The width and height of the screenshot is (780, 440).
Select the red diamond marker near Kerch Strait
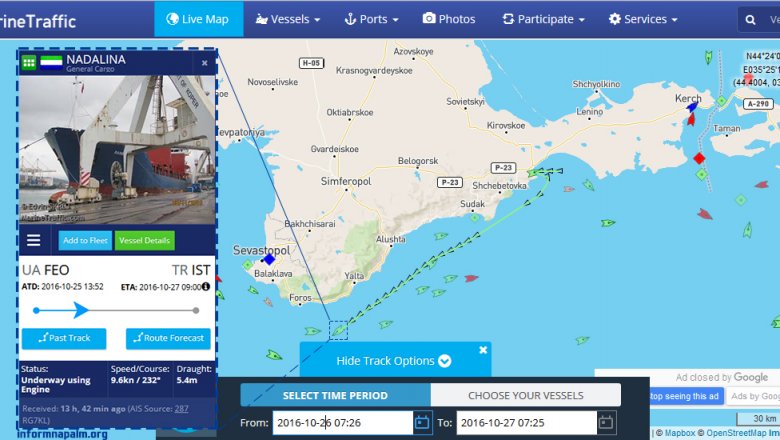(x=699, y=158)
